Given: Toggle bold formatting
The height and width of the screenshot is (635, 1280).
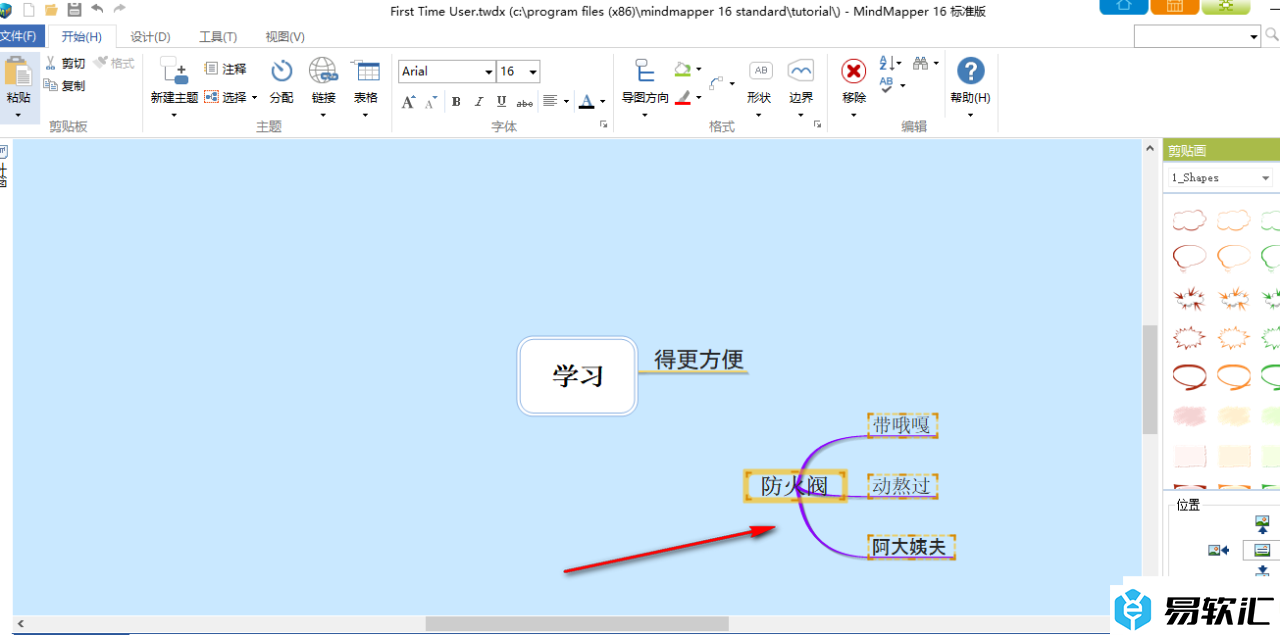Looking at the screenshot, I should [x=456, y=102].
